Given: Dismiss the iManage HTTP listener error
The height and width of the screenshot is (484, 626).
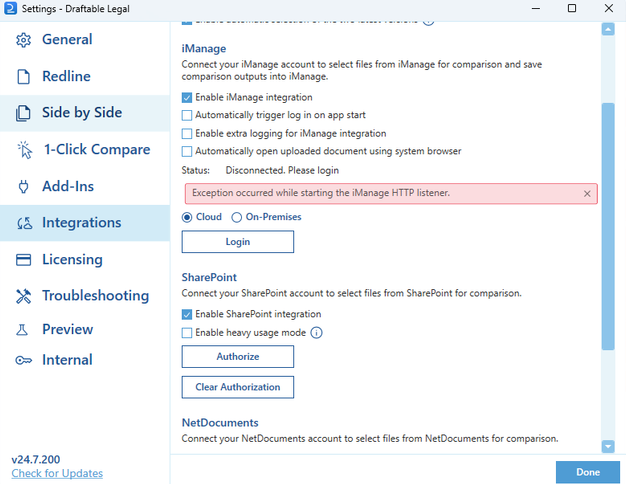Looking at the screenshot, I should tap(587, 194).
